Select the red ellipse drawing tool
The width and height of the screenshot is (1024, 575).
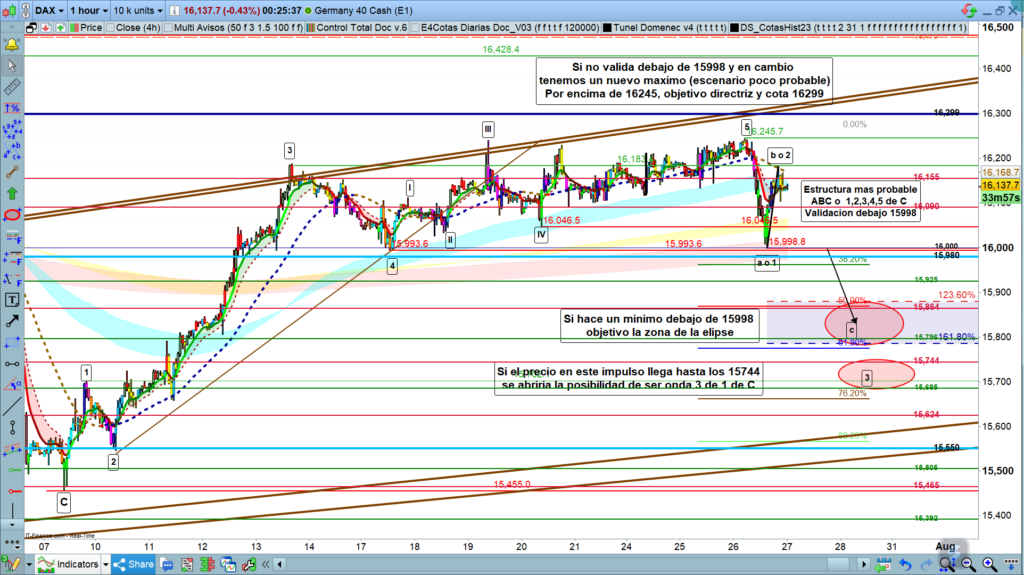[13, 215]
